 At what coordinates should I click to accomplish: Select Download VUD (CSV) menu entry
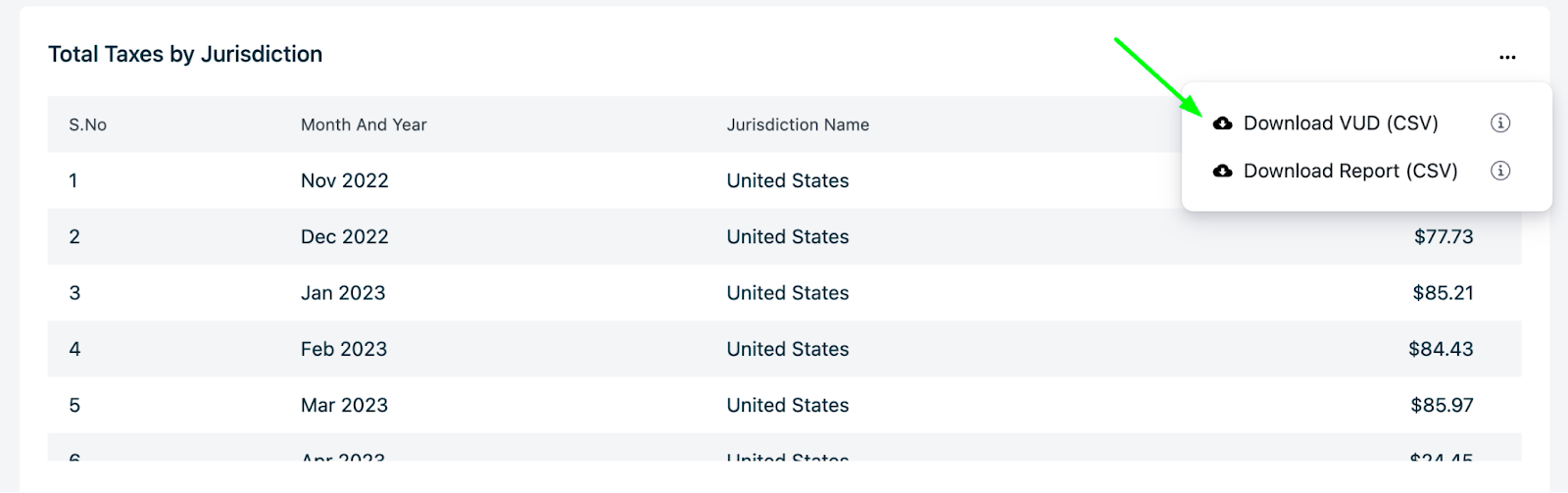pyautogui.click(x=1340, y=123)
